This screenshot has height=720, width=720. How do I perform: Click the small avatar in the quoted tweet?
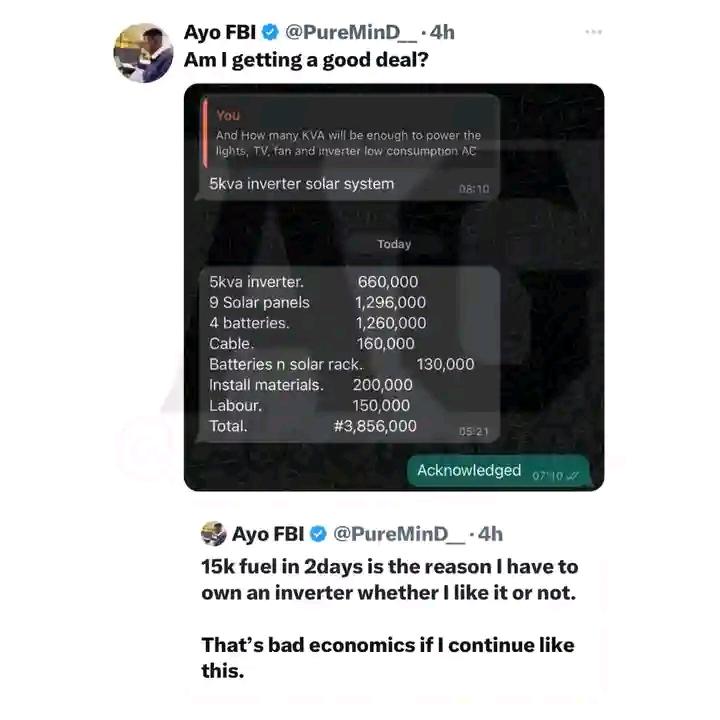(214, 534)
